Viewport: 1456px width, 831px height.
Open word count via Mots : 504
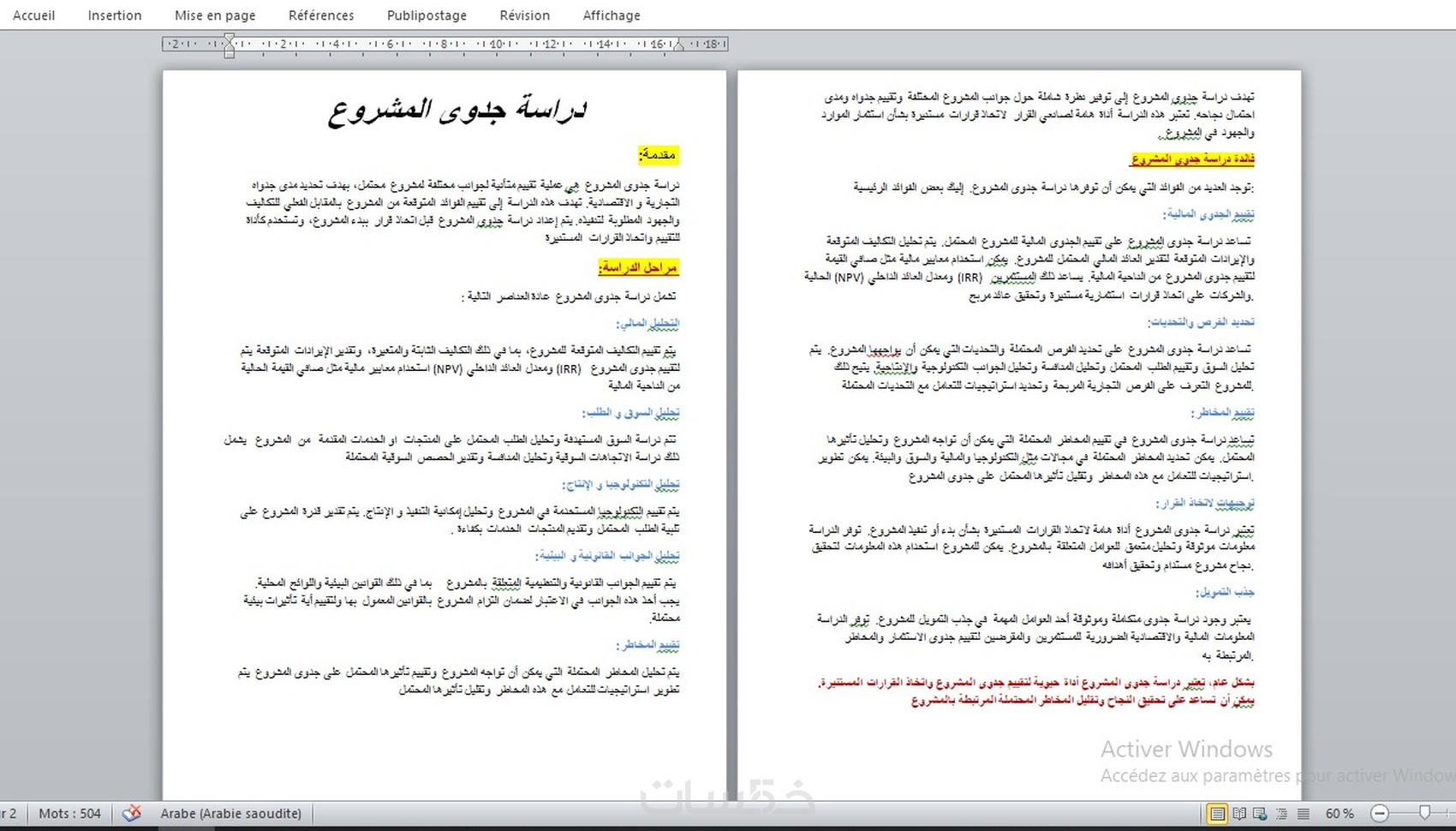(70, 813)
